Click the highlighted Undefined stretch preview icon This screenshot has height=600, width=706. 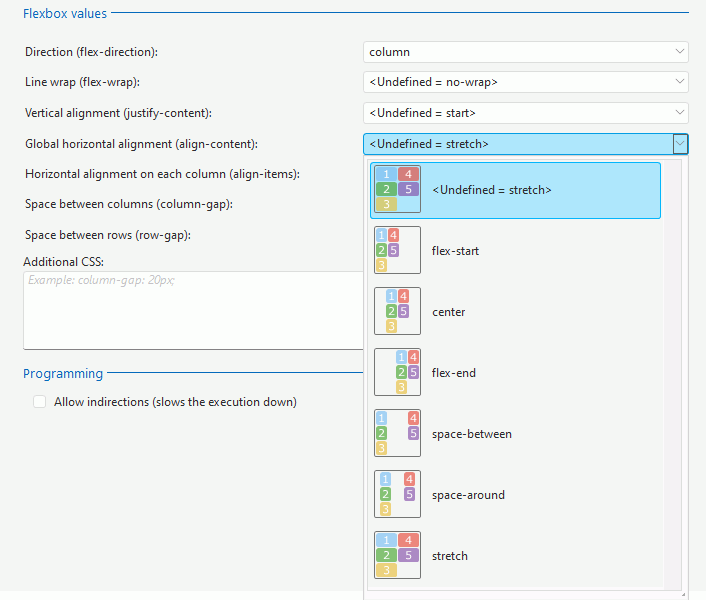tap(397, 189)
